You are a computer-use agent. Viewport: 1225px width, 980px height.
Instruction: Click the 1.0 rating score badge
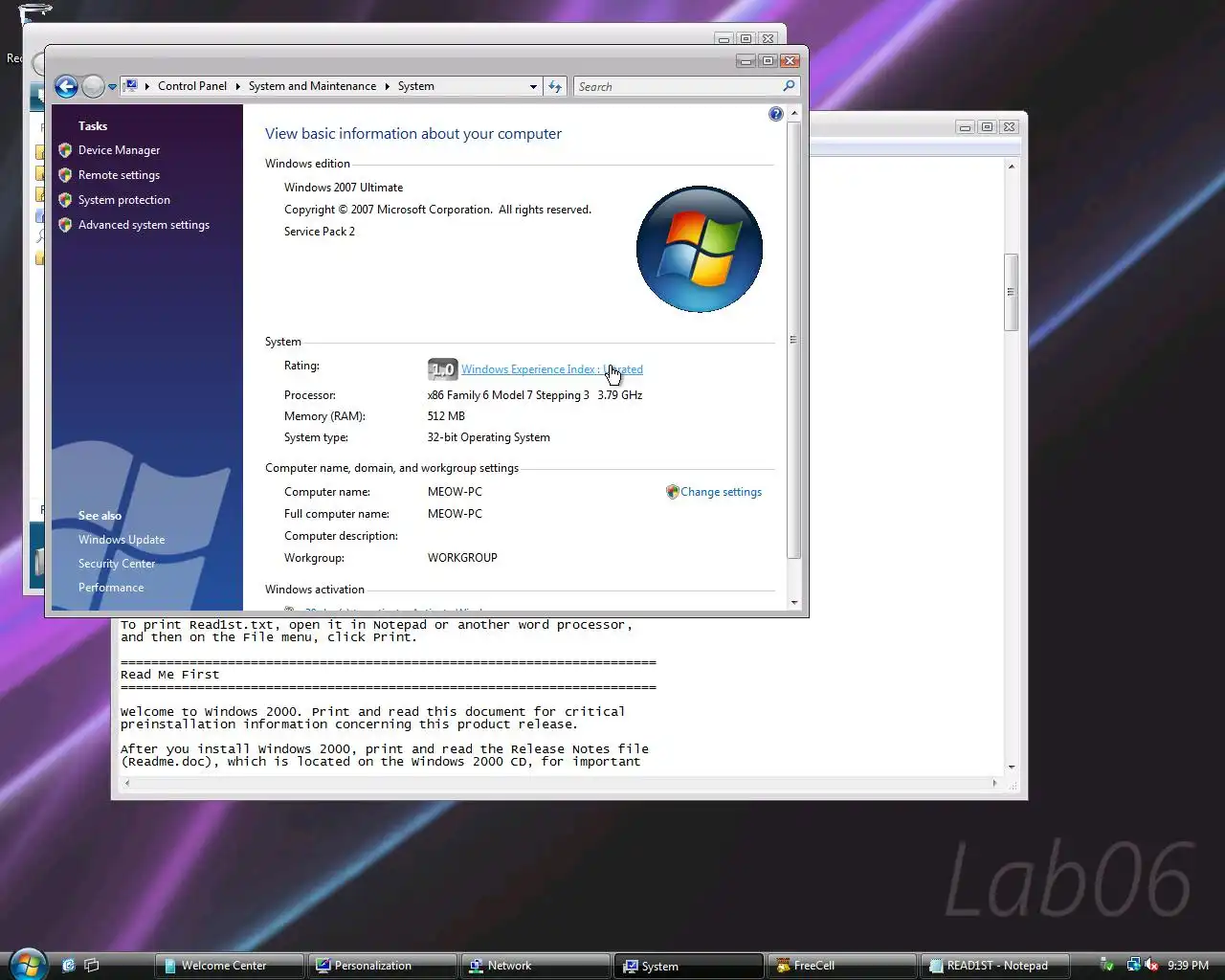[x=442, y=369]
